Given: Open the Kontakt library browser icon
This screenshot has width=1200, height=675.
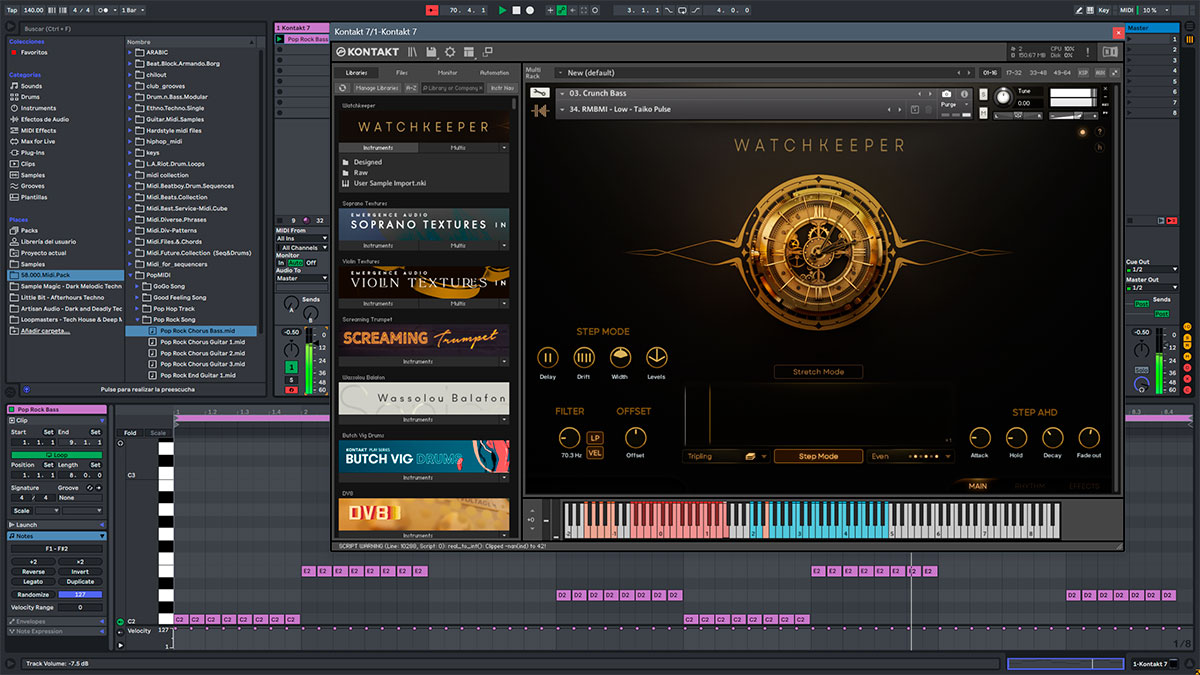Looking at the screenshot, I should coord(412,51).
